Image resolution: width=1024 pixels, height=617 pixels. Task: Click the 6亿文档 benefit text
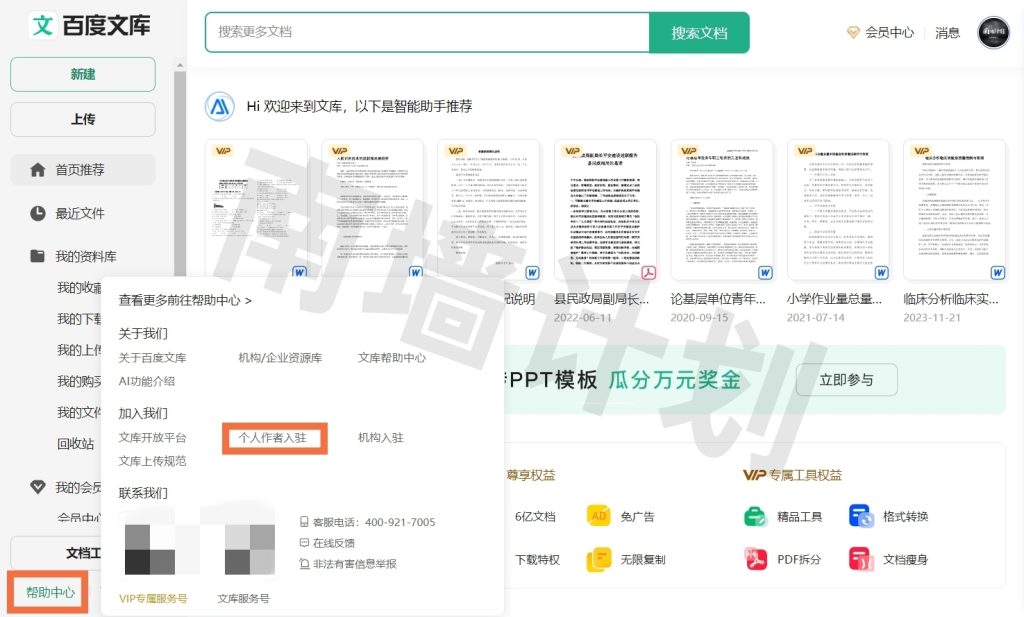(535, 516)
